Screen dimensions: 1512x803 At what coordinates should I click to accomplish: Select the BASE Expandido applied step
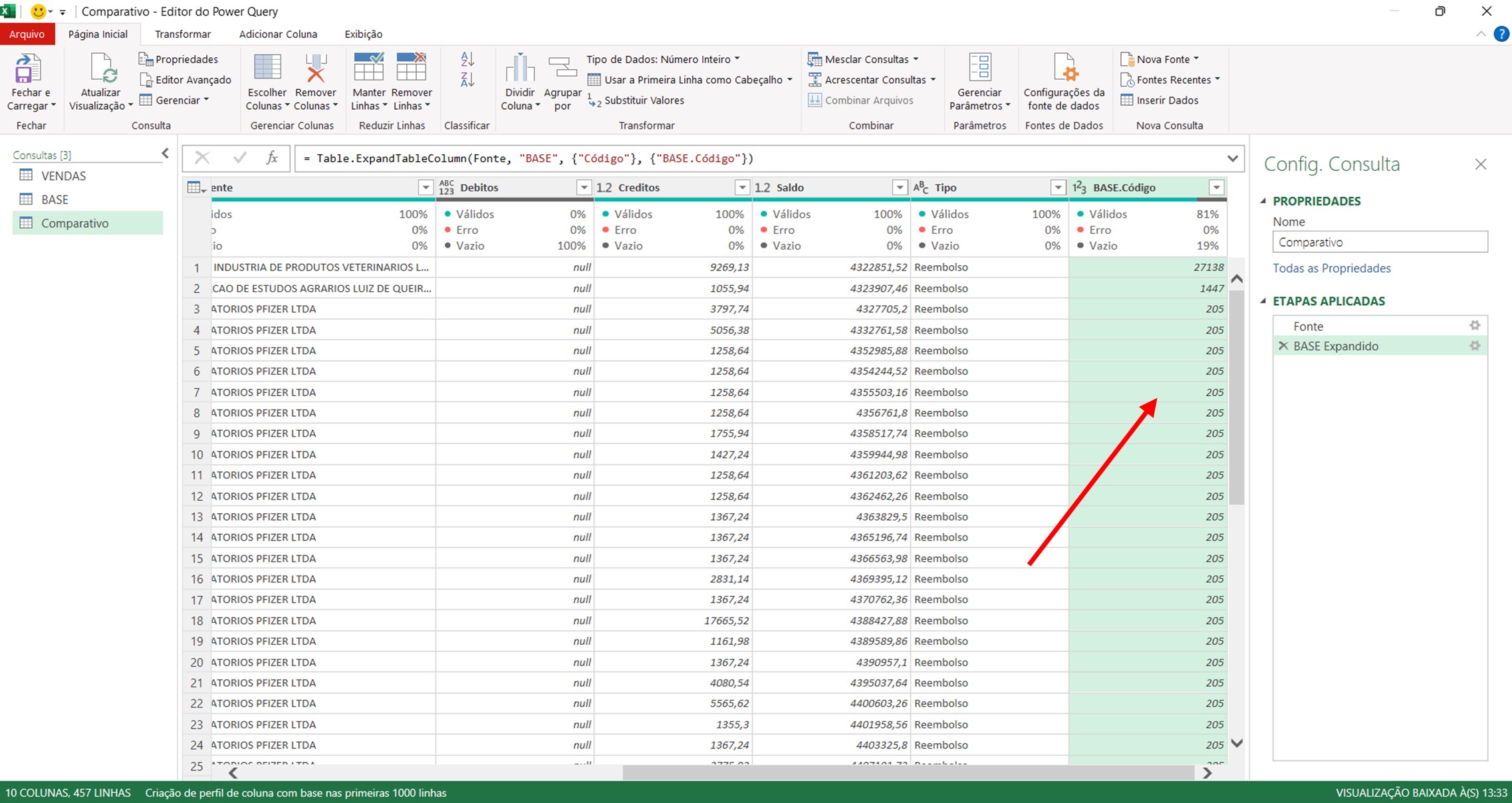tap(1380, 346)
